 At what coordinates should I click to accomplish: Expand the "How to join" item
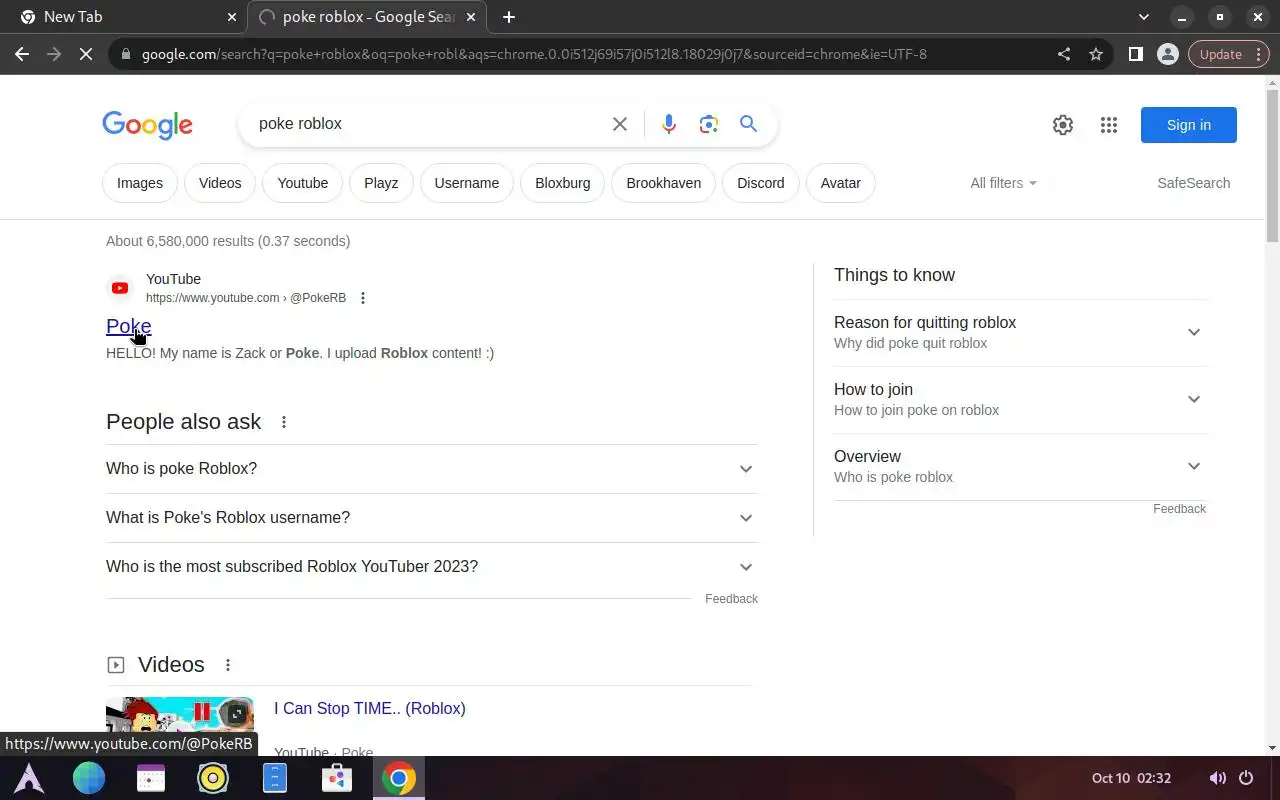1020,399
